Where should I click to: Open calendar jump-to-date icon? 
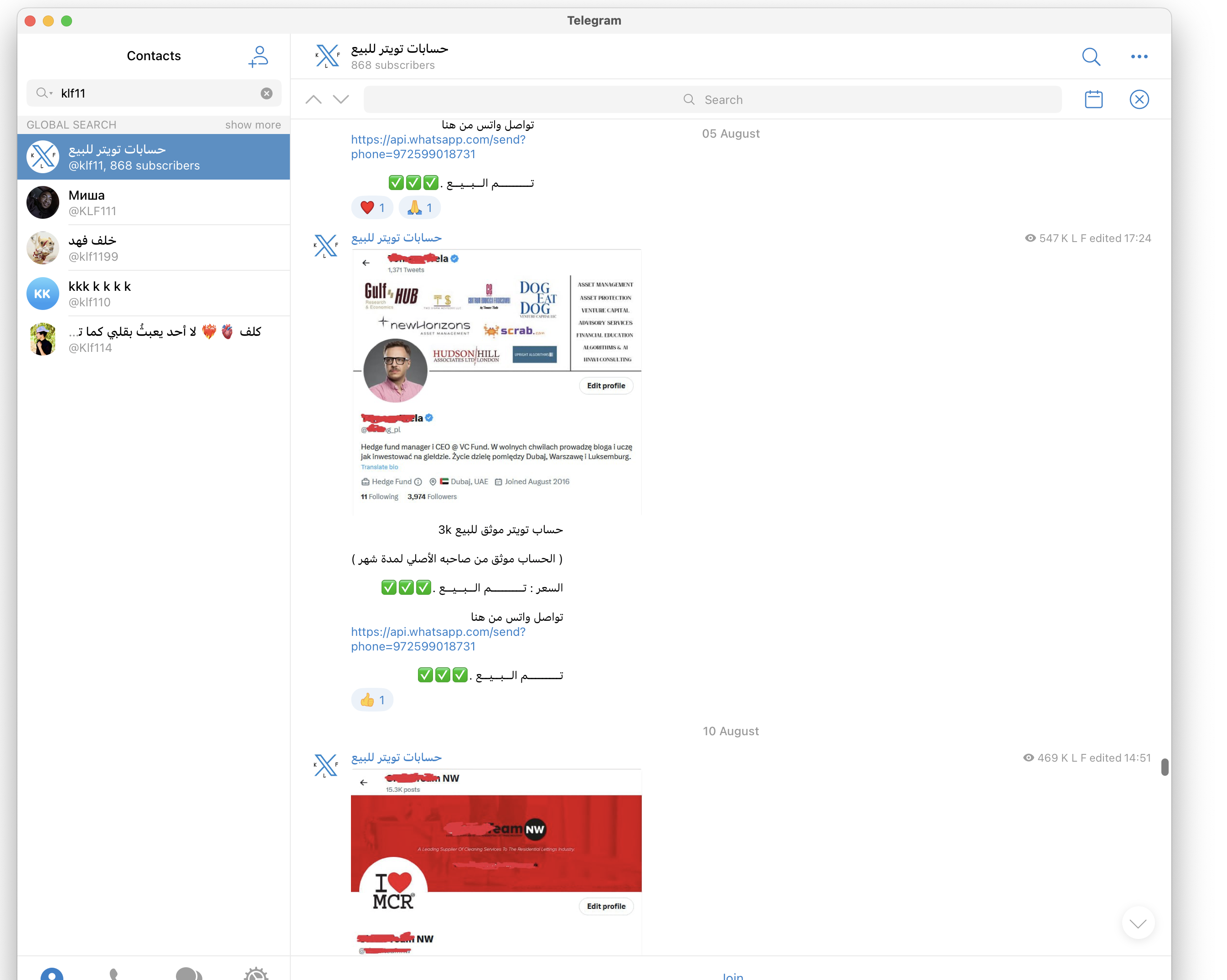1093,99
